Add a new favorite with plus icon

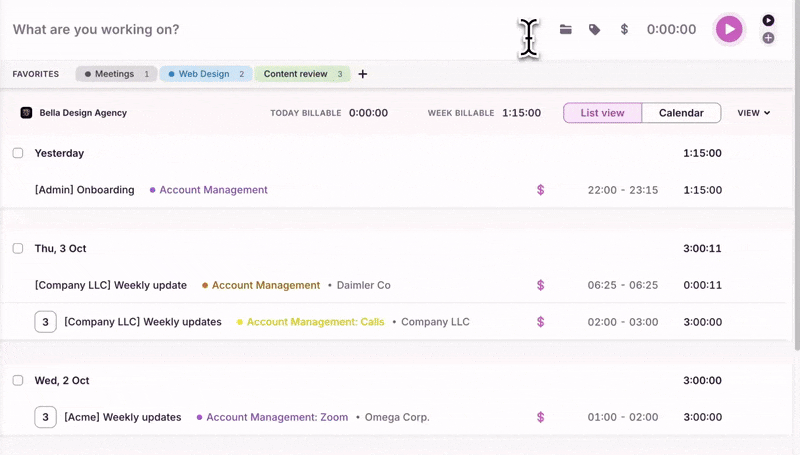click(363, 74)
